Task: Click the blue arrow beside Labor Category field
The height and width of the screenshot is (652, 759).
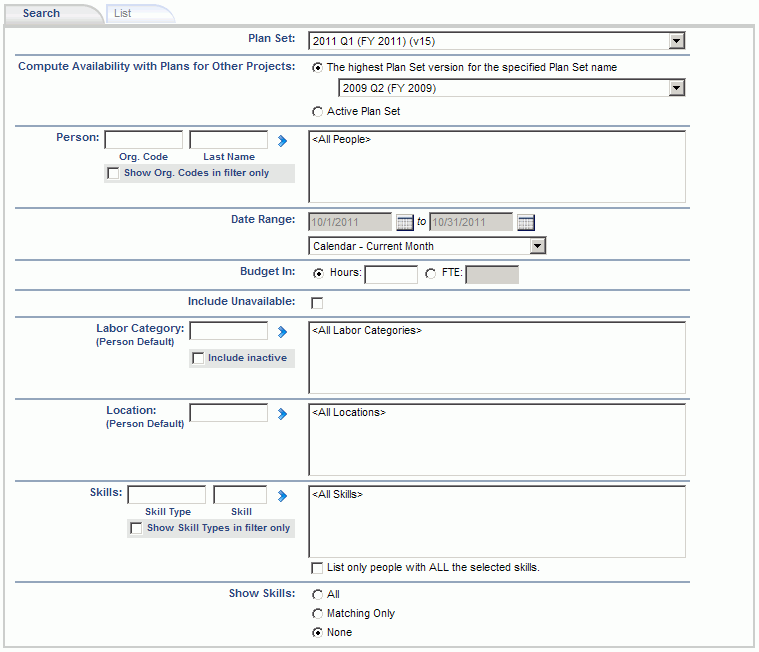Action: [x=282, y=332]
